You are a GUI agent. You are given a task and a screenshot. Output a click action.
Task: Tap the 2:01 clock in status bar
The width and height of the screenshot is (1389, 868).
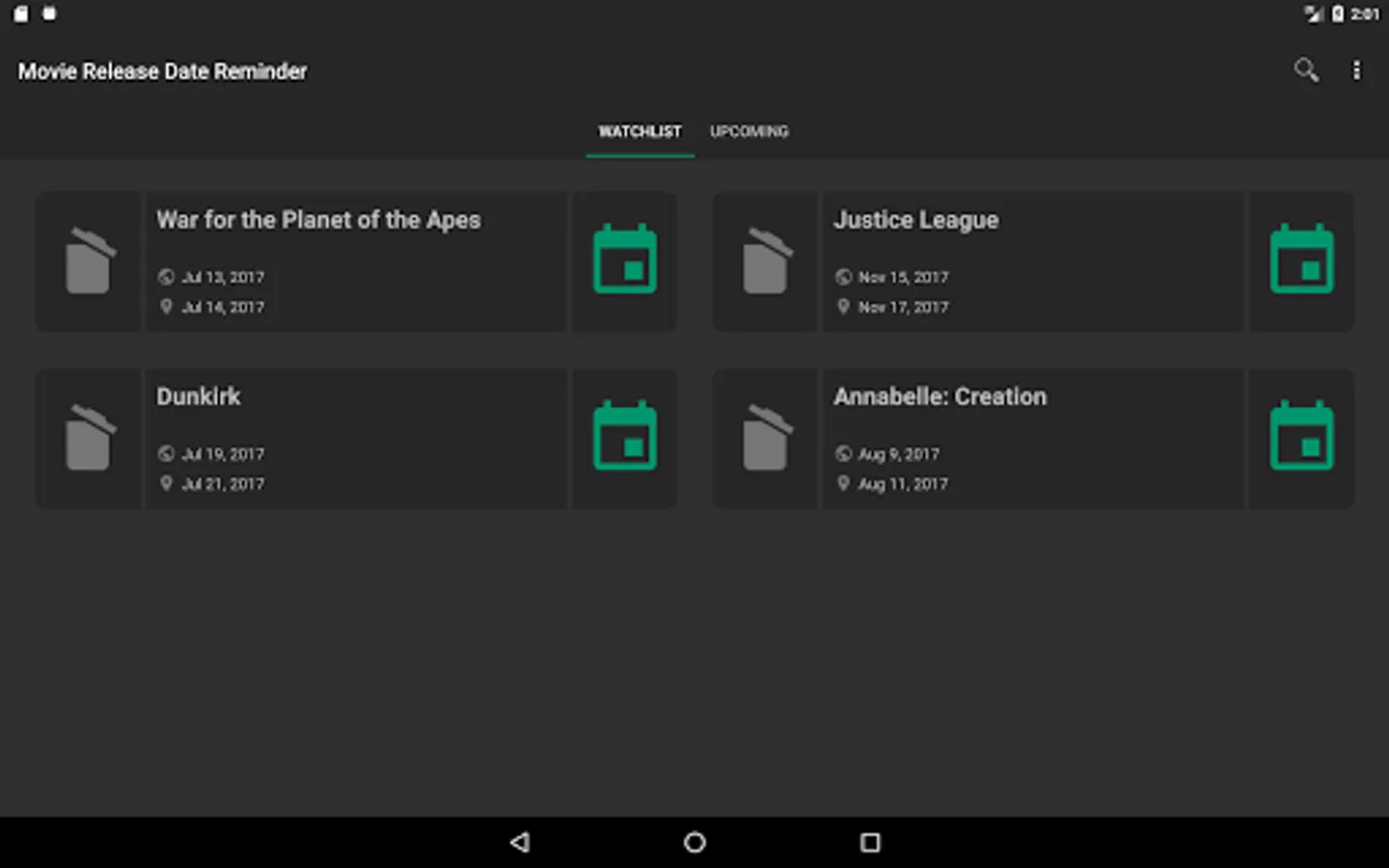coord(1365,14)
